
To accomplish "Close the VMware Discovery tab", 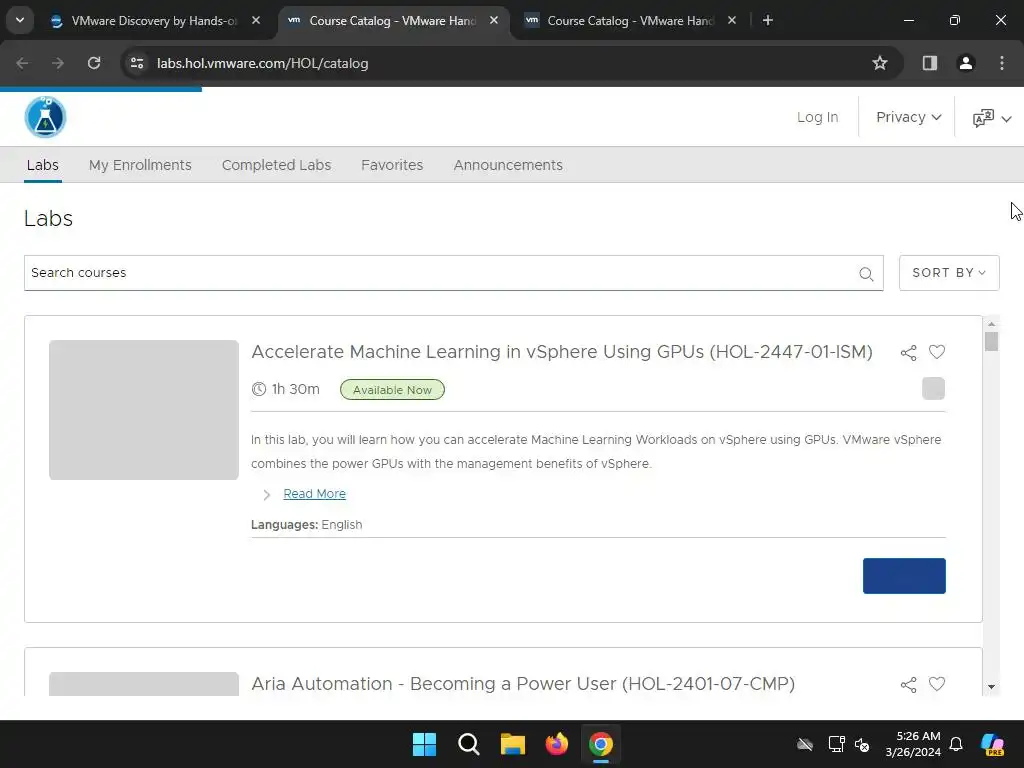I will coord(256,20).
